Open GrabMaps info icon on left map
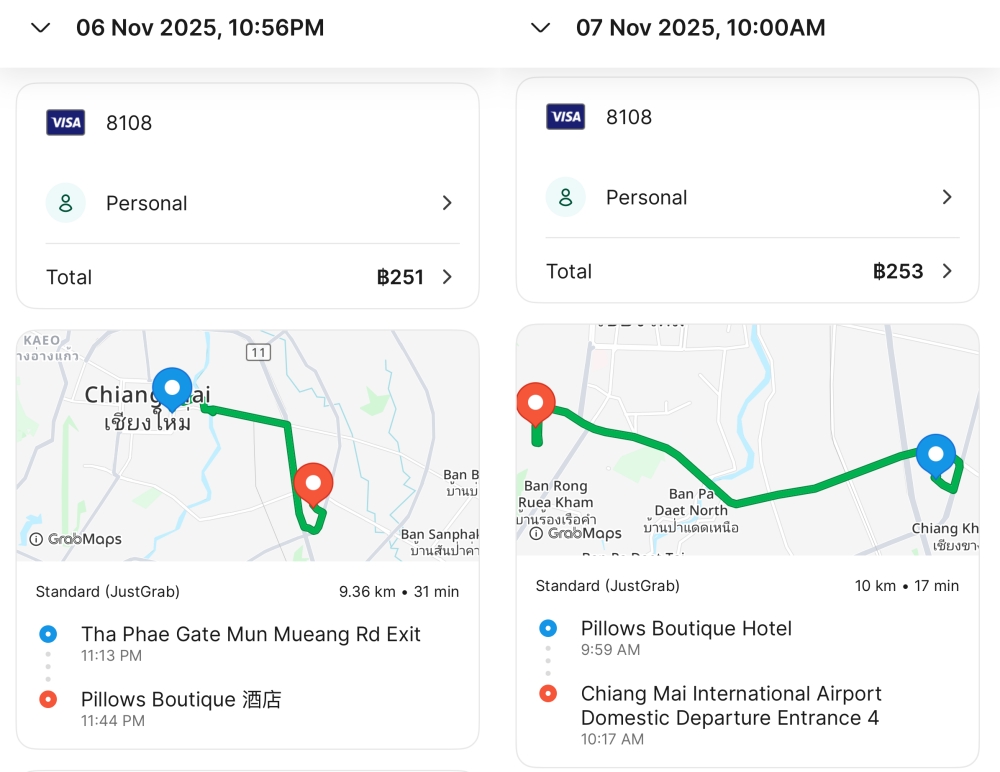Viewport: 1000px width, 772px height. (36, 539)
